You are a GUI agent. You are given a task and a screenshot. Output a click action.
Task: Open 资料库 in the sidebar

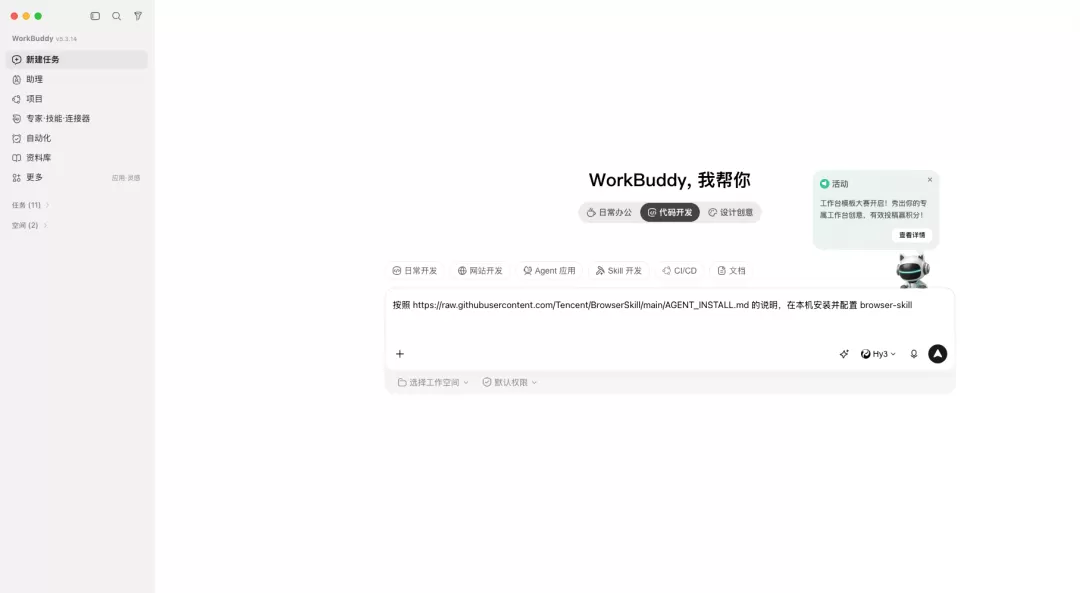click(76, 158)
